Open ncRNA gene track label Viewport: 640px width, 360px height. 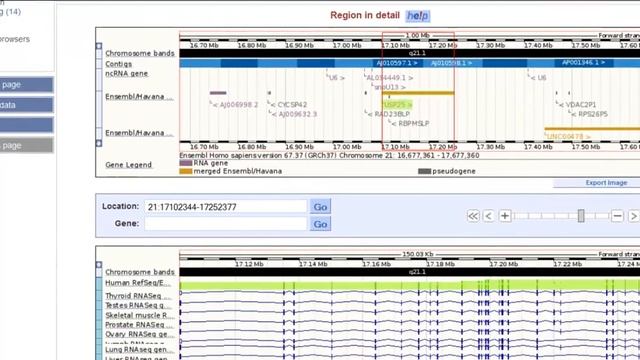127,73
